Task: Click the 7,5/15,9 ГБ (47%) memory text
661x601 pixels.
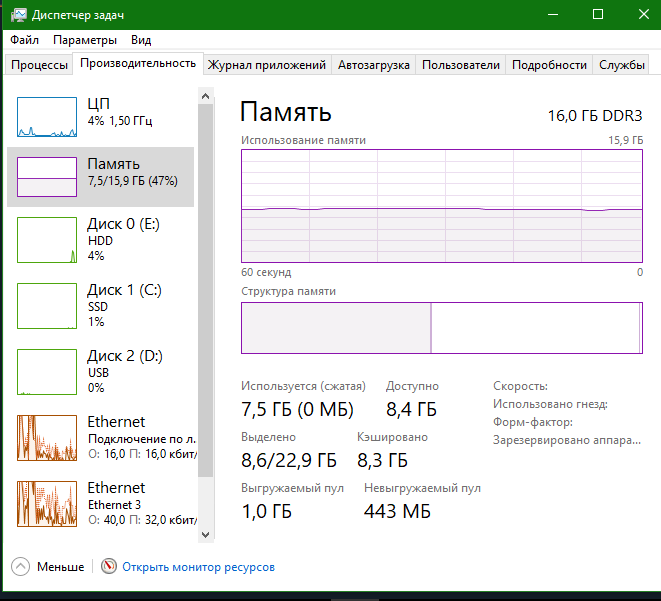Action: pyautogui.click(x=133, y=181)
